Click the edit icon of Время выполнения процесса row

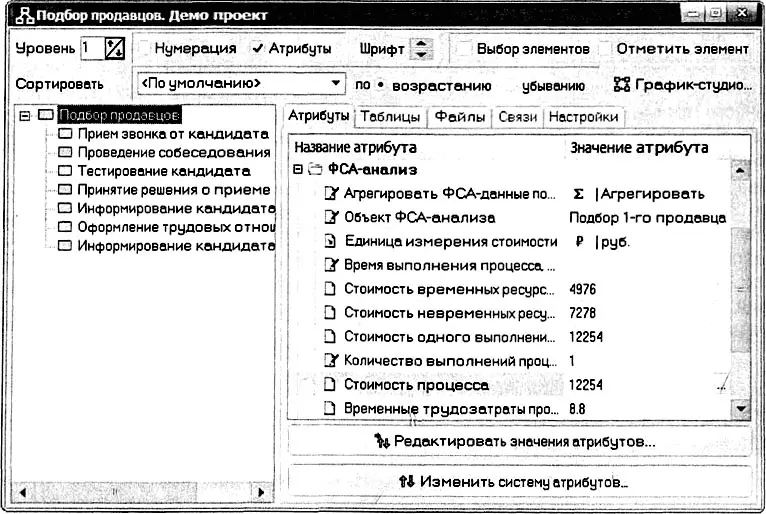click(x=331, y=265)
